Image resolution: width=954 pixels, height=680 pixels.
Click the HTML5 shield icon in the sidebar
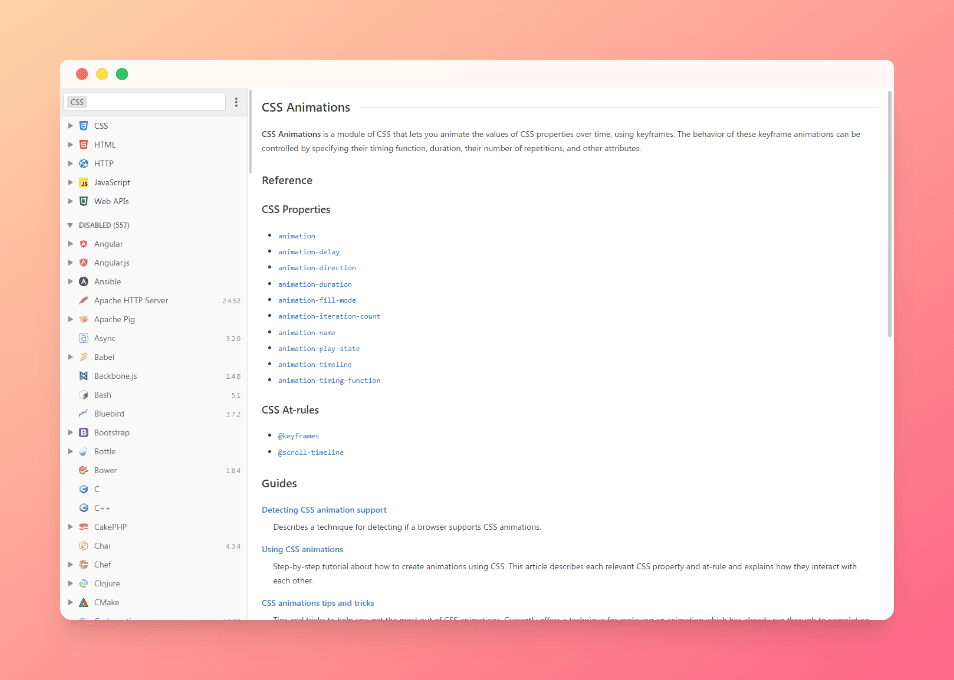(x=84, y=145)
